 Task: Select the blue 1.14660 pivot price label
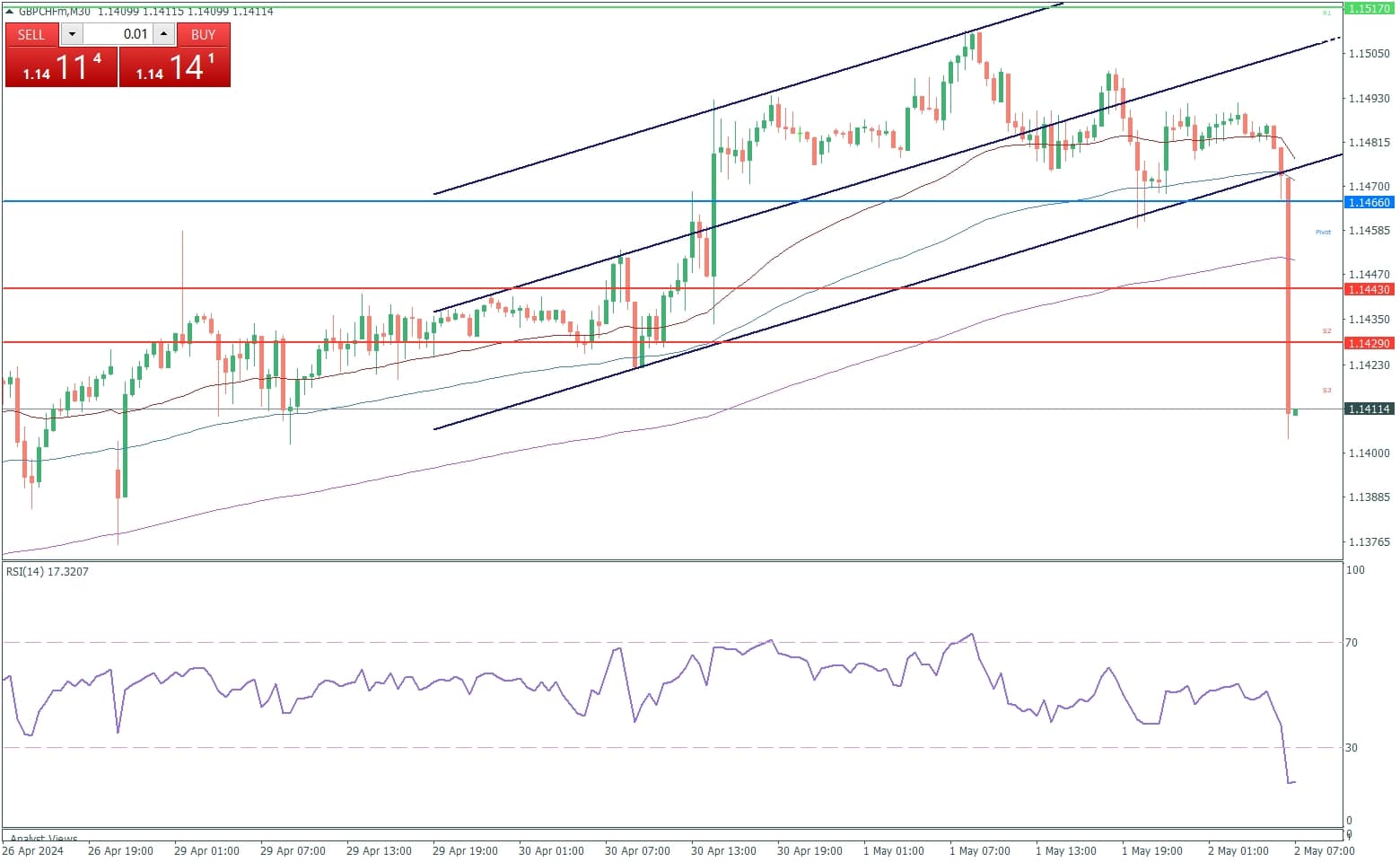(x=1369, y=202)
